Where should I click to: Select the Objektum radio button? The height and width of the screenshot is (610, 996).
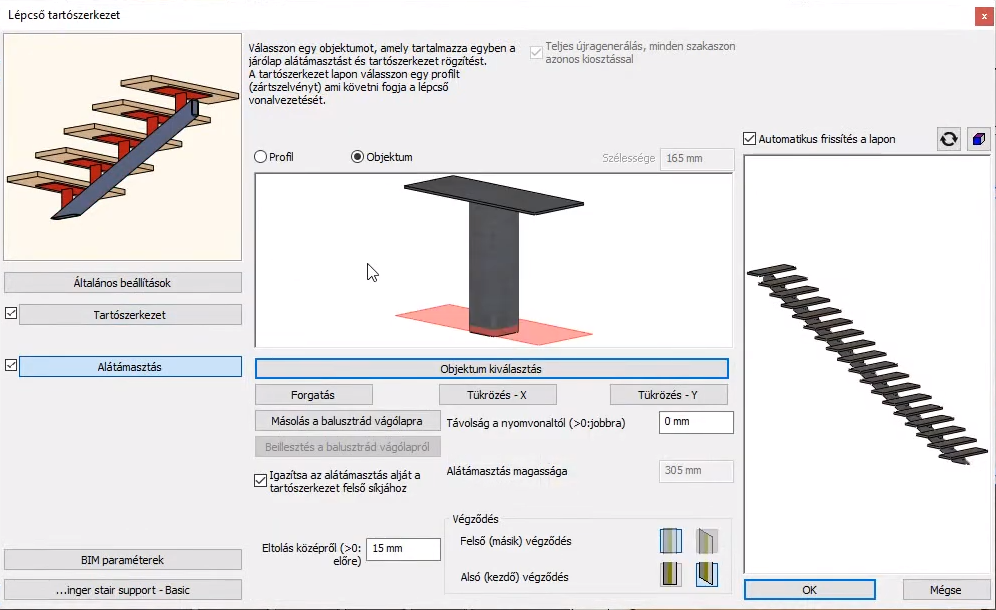point(358,156)
